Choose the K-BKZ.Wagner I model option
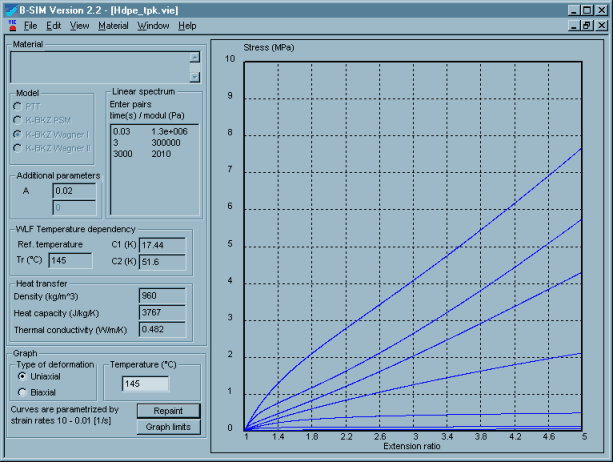The width and height of the screenshot is (613, 462). (16, 133)
